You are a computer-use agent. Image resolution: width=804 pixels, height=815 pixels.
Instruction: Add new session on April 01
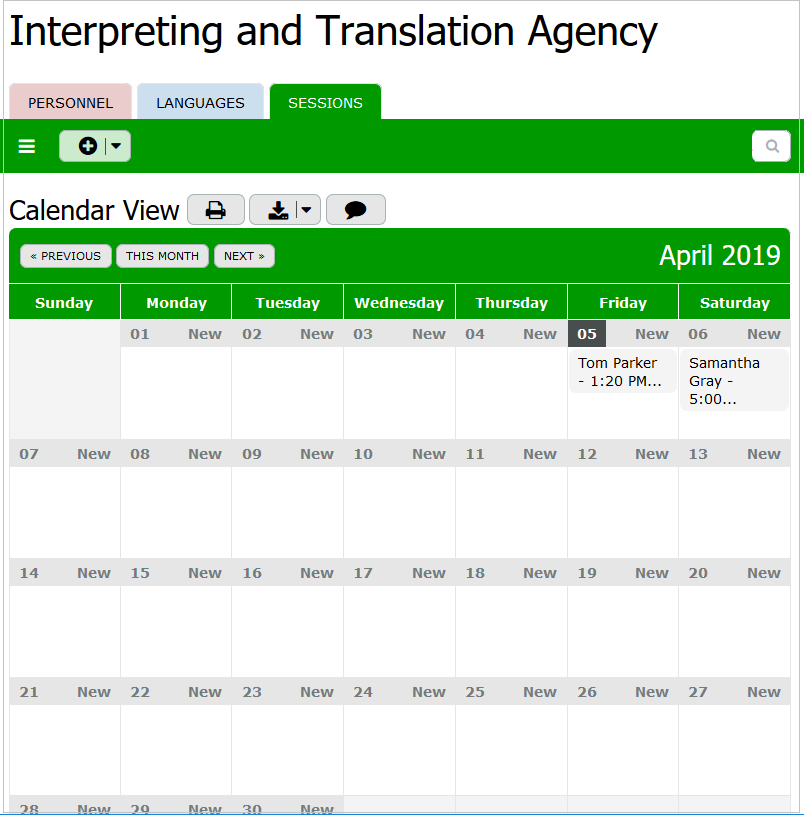[x=205, y=334]
